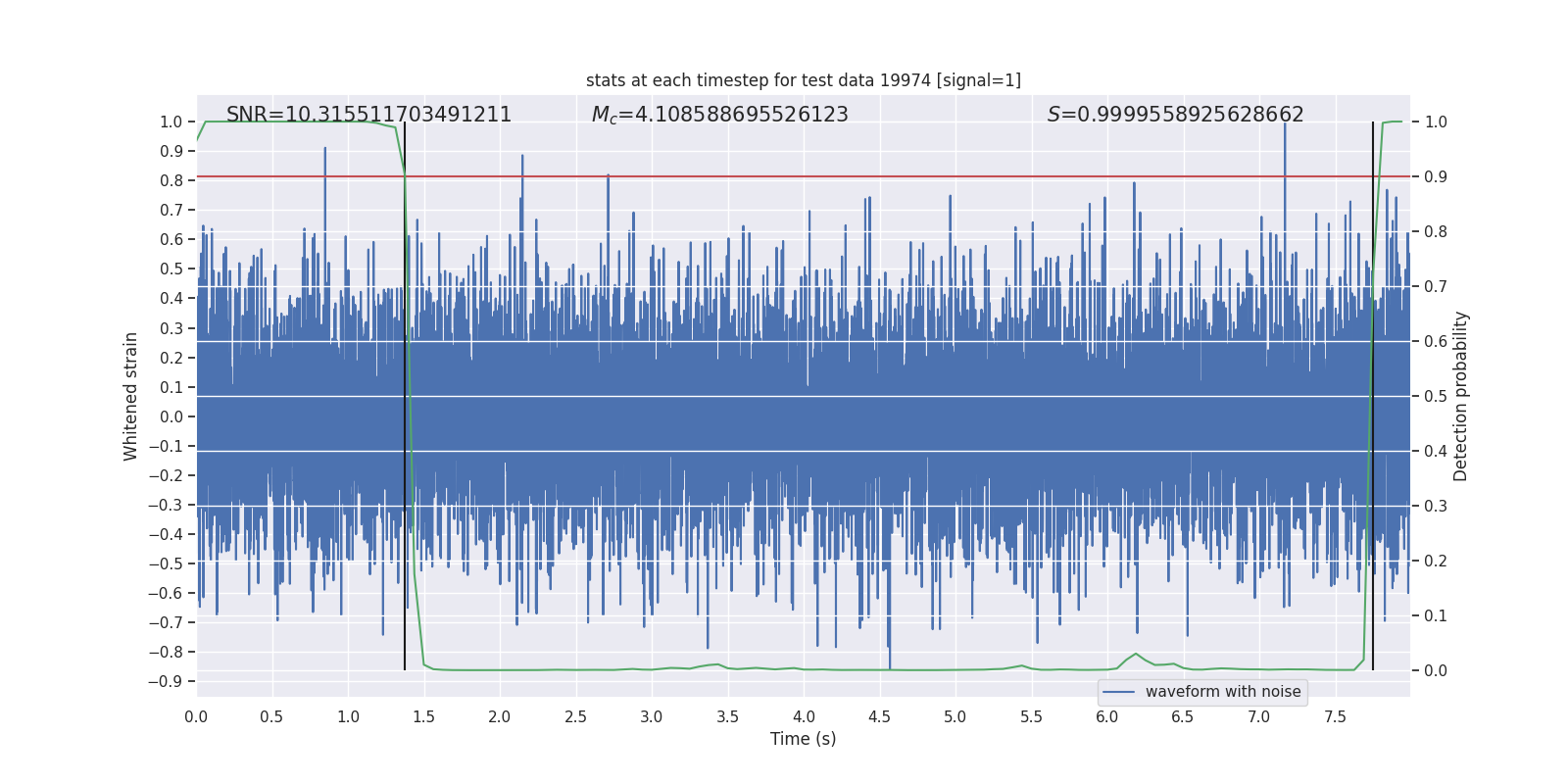Click the 'Whitened strain' y-axis label

tap(130, 396)
